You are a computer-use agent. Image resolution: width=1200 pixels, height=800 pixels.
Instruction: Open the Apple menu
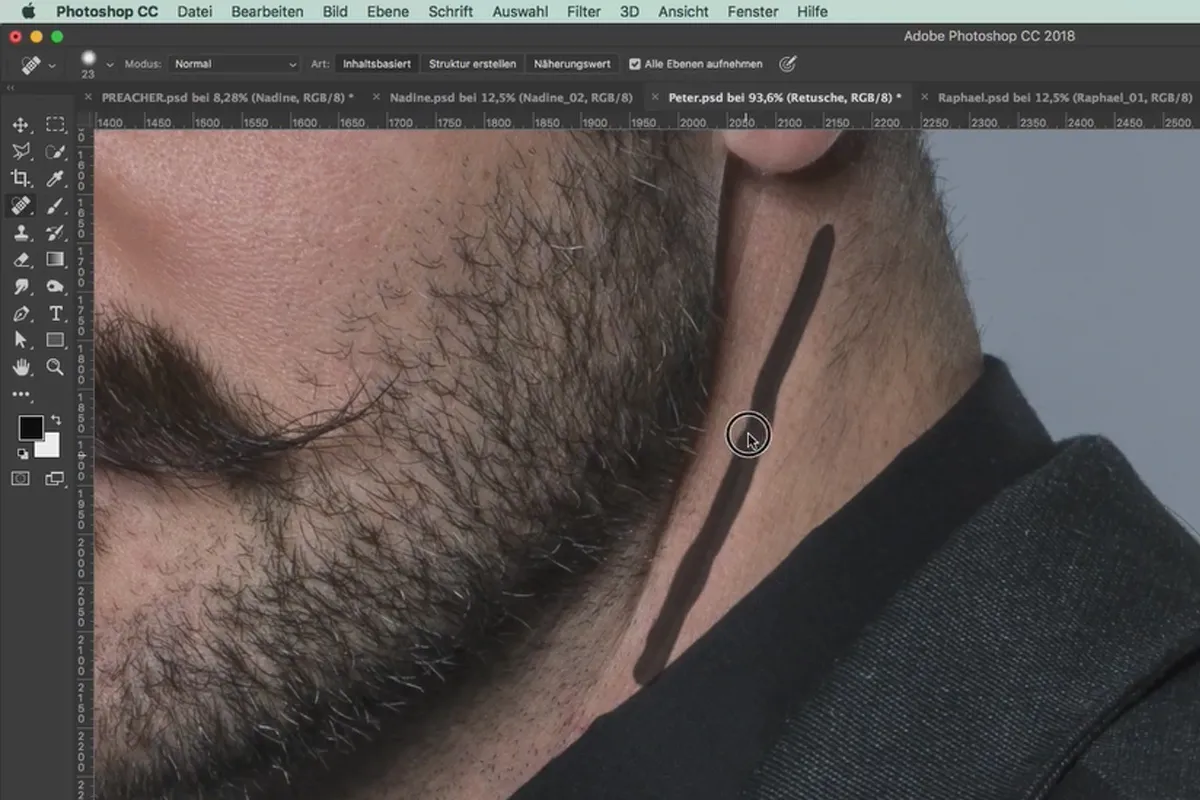pos(27,12)
